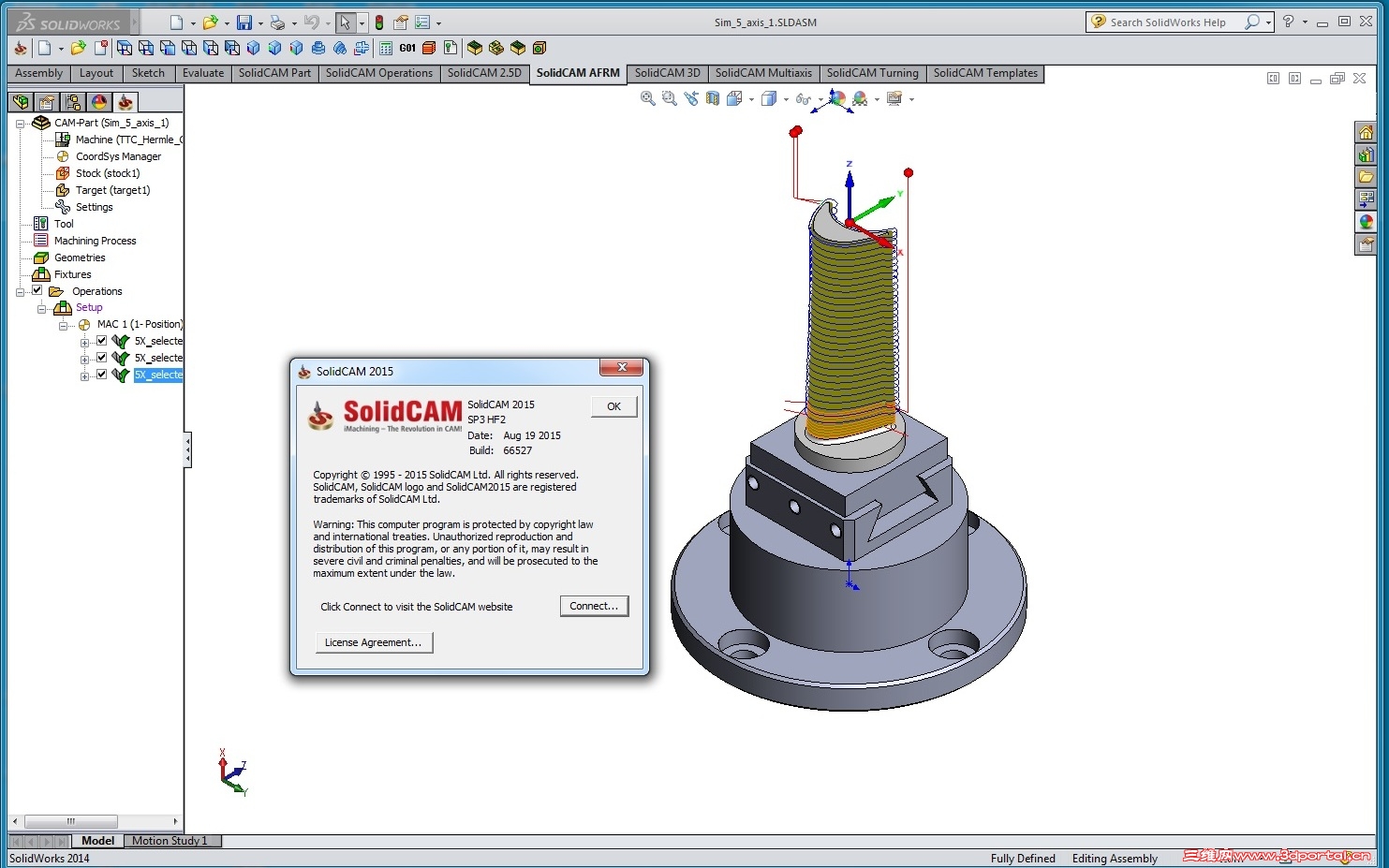The height and width of the screenshot is (868, 1389).
Task: Click the View Orientation cube icon
Action: click(734, 98)
